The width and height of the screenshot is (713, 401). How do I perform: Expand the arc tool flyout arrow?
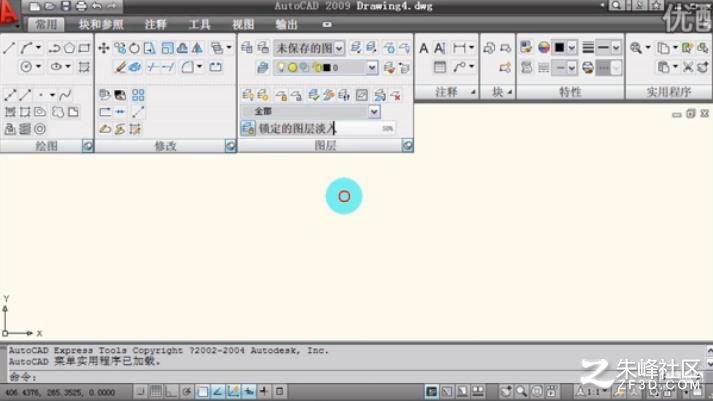39,48
